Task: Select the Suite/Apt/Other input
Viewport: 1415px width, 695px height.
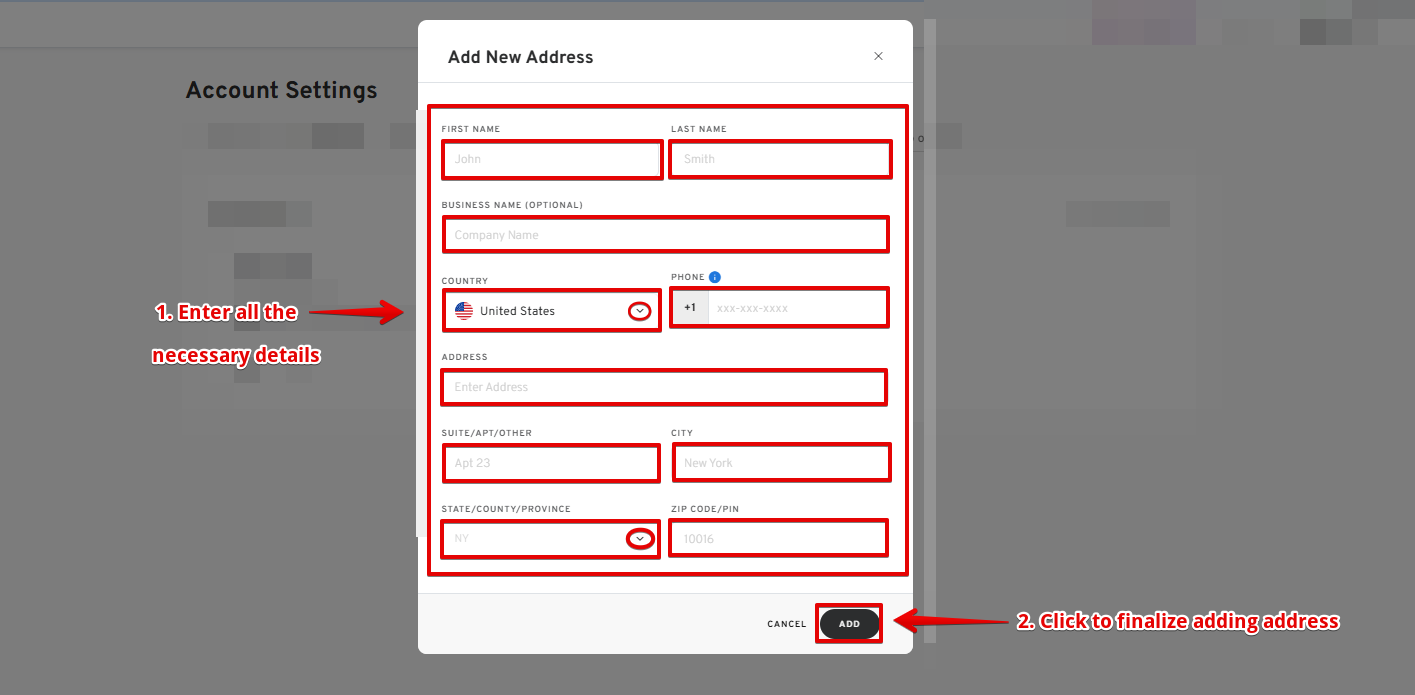Action: (x=551, y=463)
